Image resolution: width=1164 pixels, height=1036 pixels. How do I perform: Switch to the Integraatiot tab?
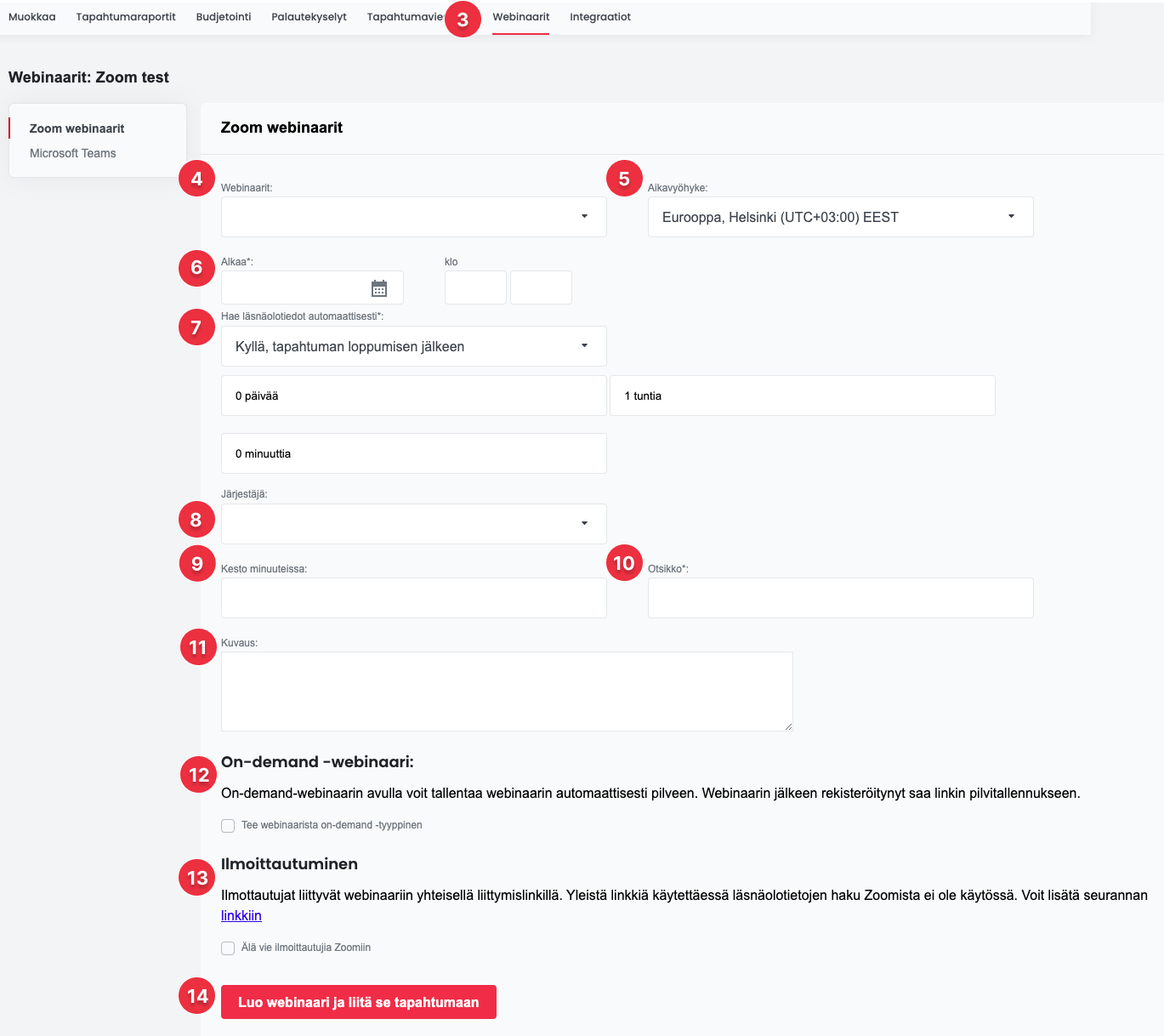coord(600,17)
